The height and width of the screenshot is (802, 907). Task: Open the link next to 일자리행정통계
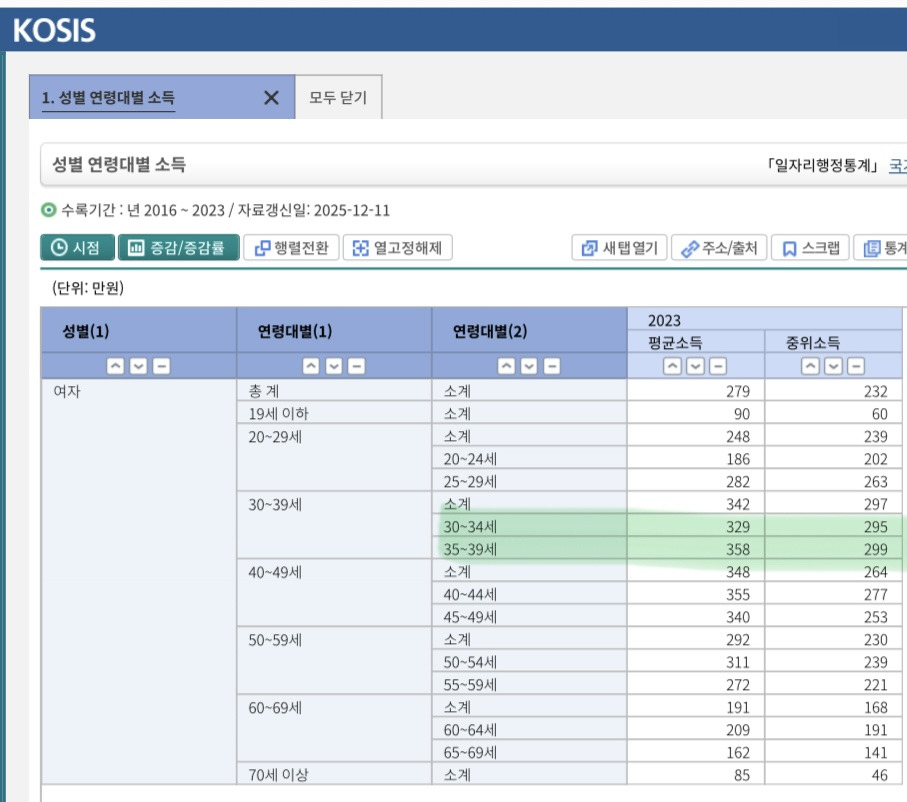(897, 166)
